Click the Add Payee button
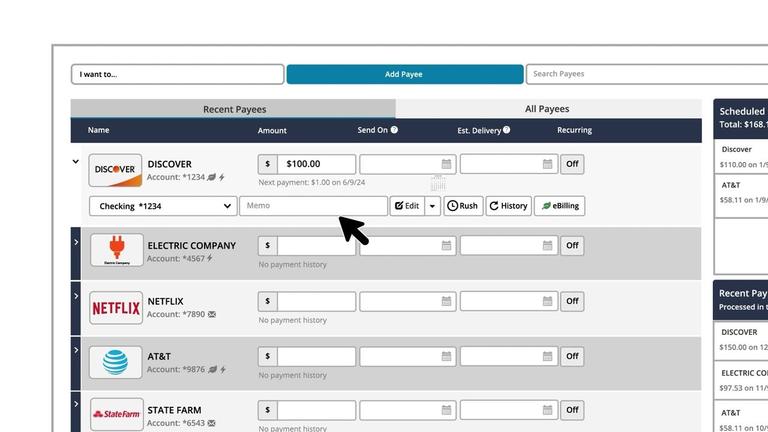The image size is (768, 432). point(405,74)
